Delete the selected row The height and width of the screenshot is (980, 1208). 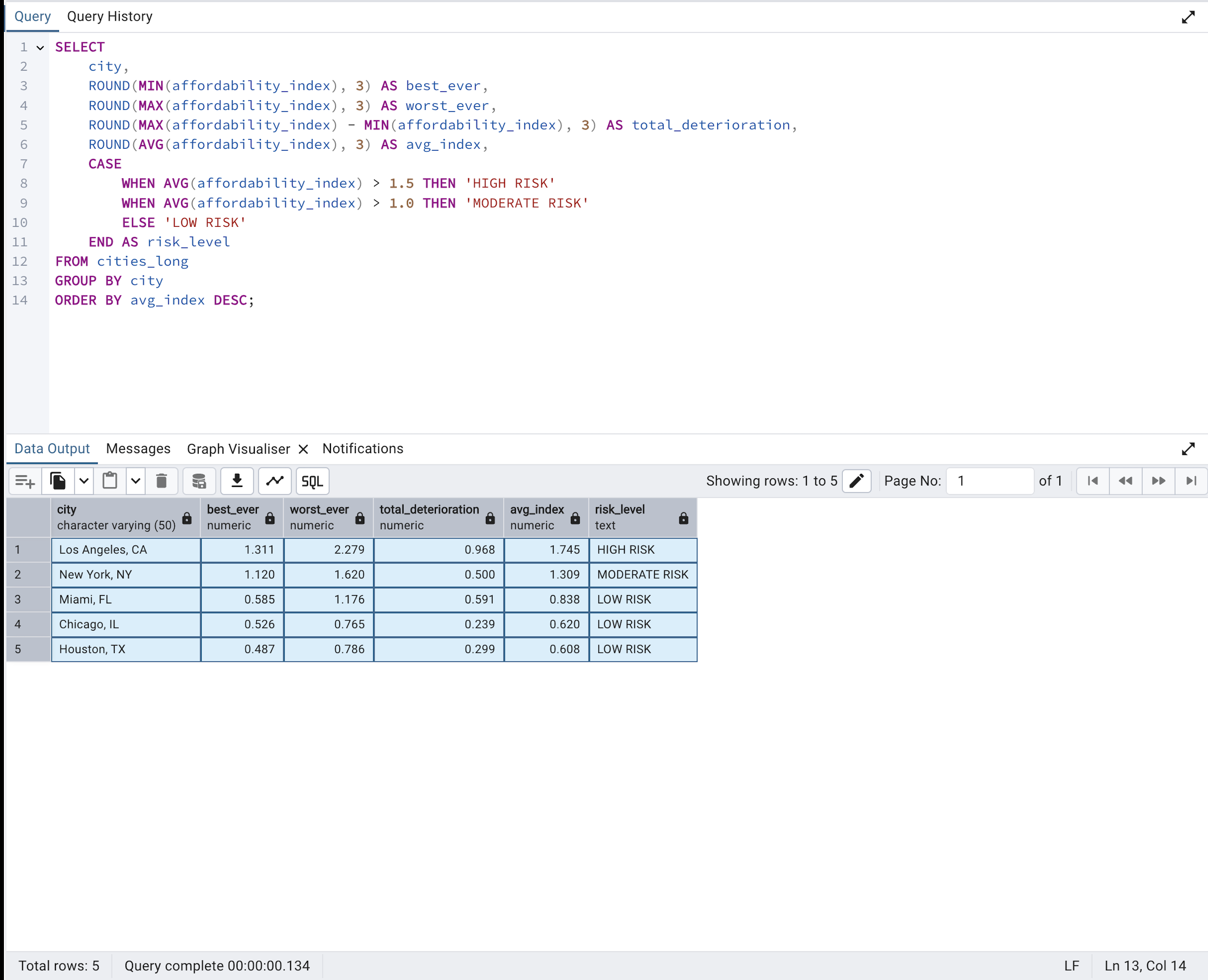(162, 481)
